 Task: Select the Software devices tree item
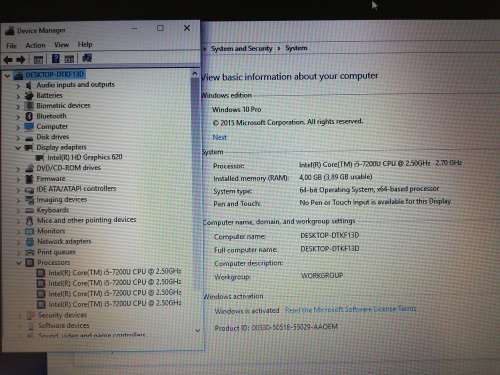64,325
